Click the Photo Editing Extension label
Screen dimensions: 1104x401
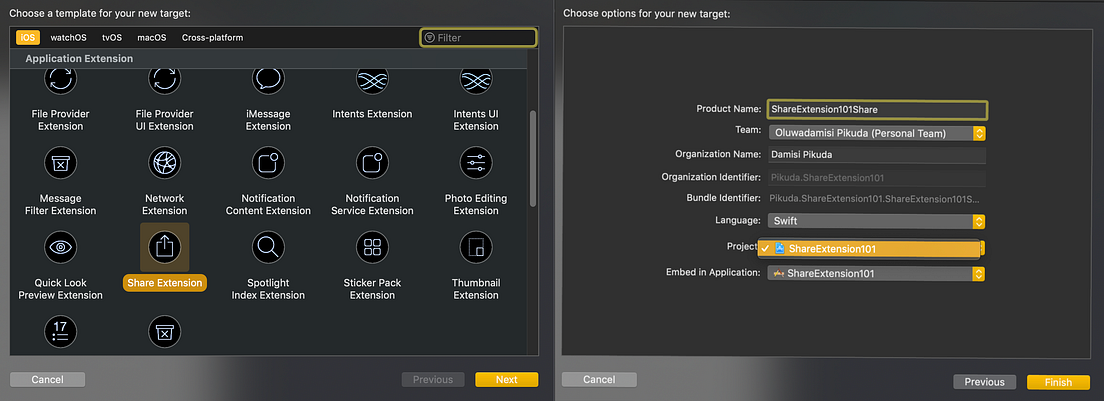(x=476, y=204)
